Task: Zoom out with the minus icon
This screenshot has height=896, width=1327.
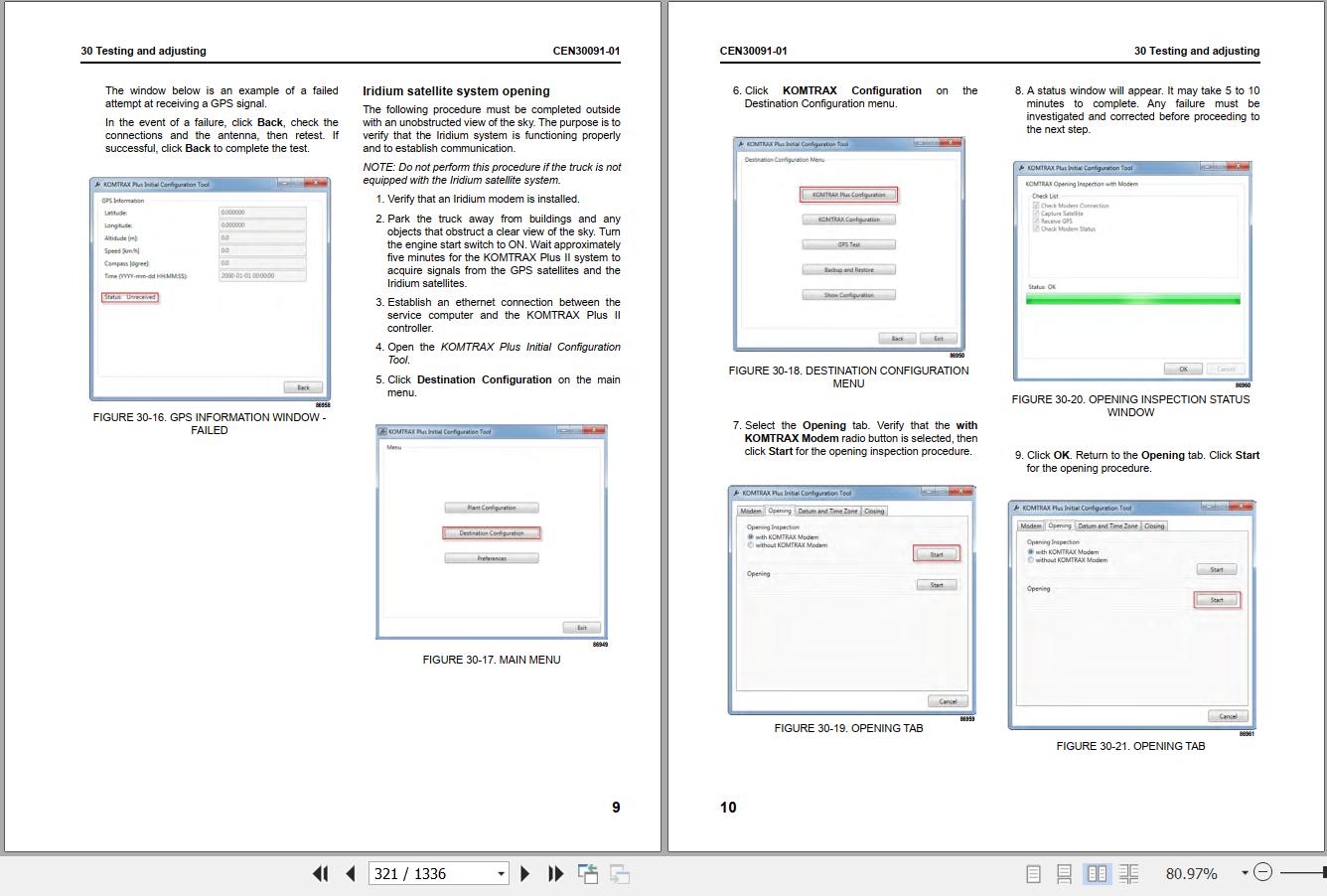Action: tap(1262, 872)
